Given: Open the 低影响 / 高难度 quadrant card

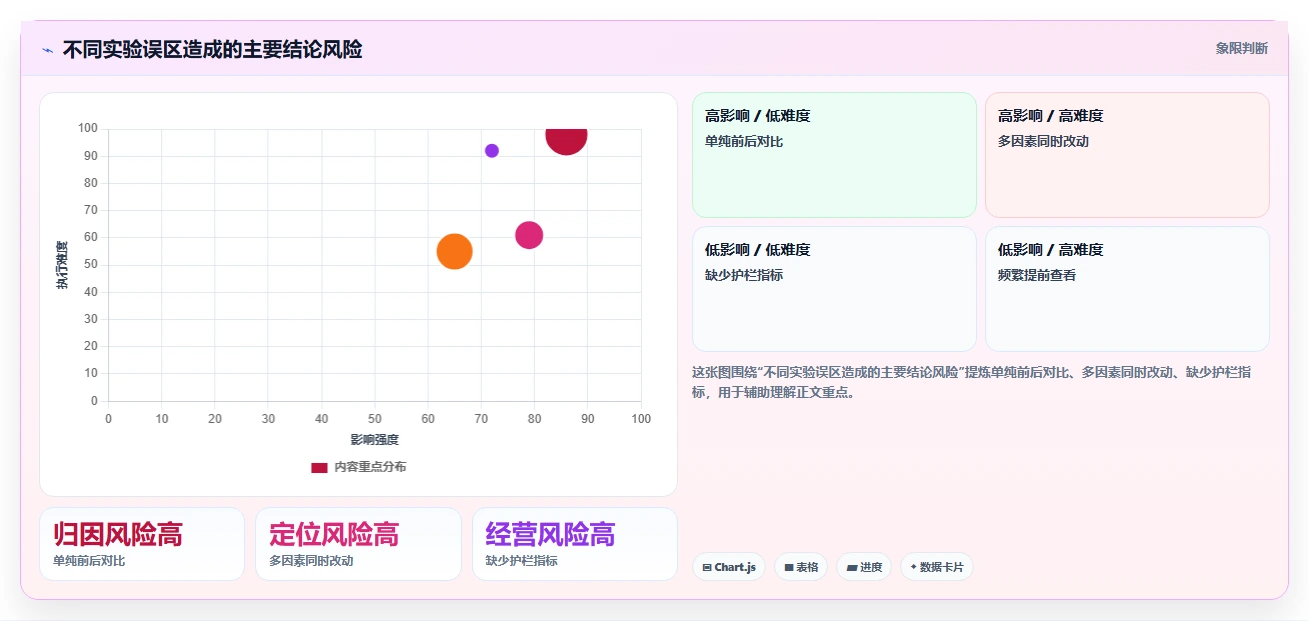Looking at the screenshot, I should 1127,289.
